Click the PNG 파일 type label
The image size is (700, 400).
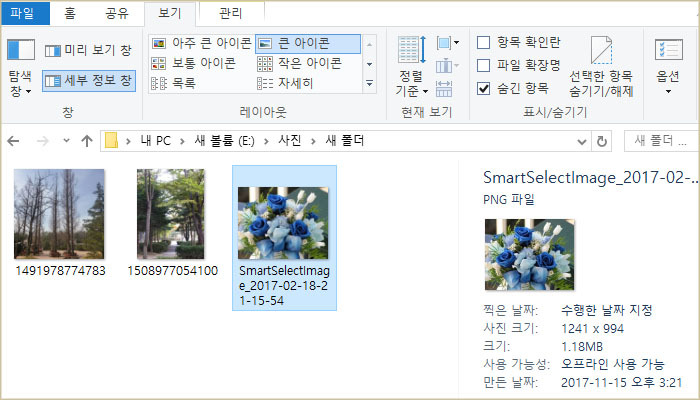click(508, 200)
